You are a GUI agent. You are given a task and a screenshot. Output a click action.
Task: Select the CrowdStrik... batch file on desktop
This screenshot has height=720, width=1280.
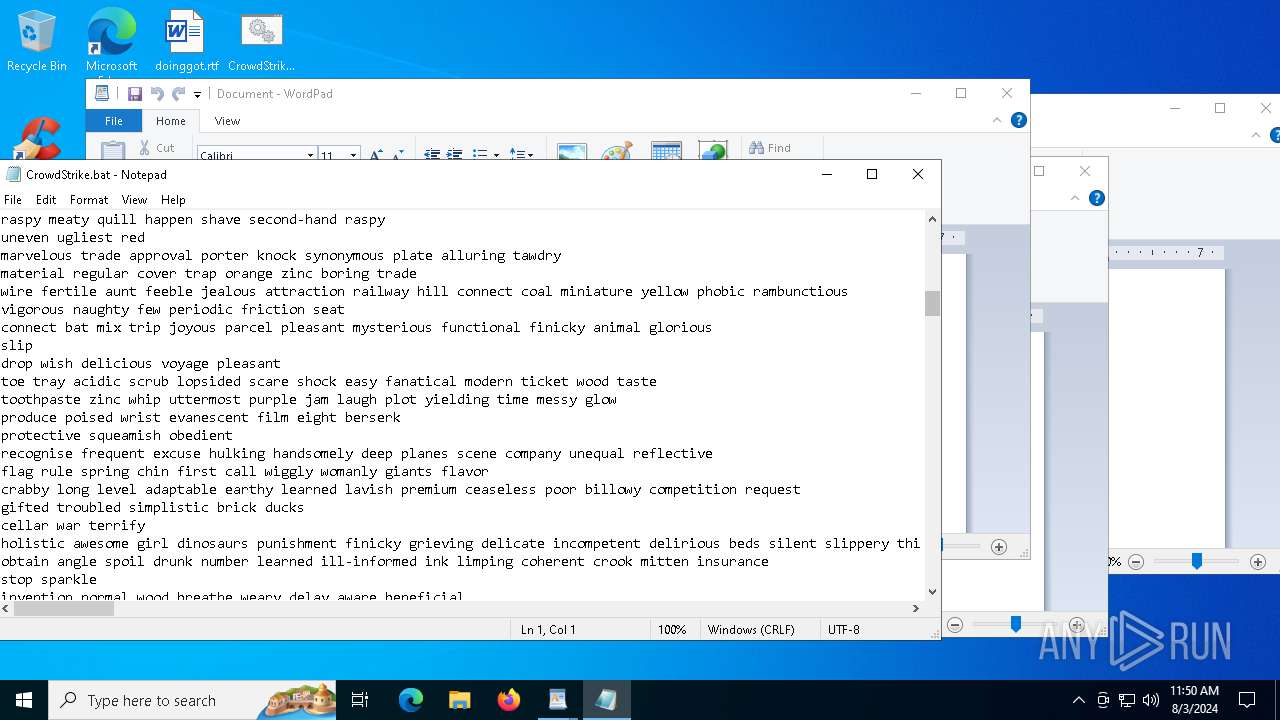[x=261, y=41]
